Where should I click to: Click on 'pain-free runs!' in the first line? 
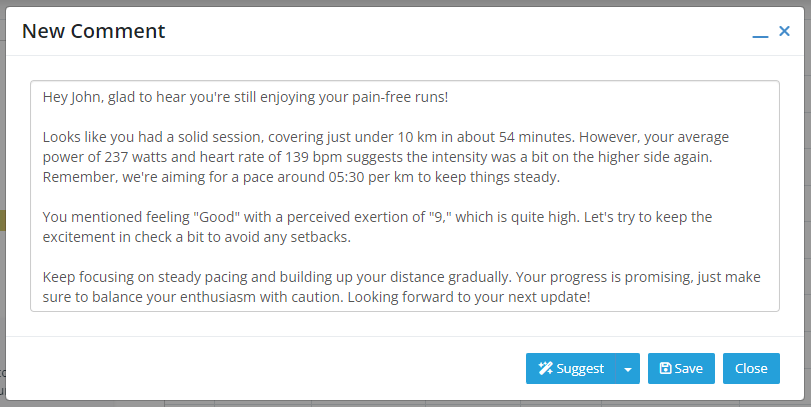(400, 97)
